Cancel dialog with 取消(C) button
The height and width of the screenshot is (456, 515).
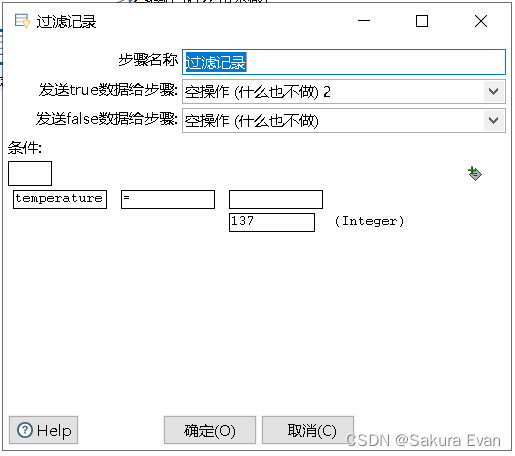(308, 430)
